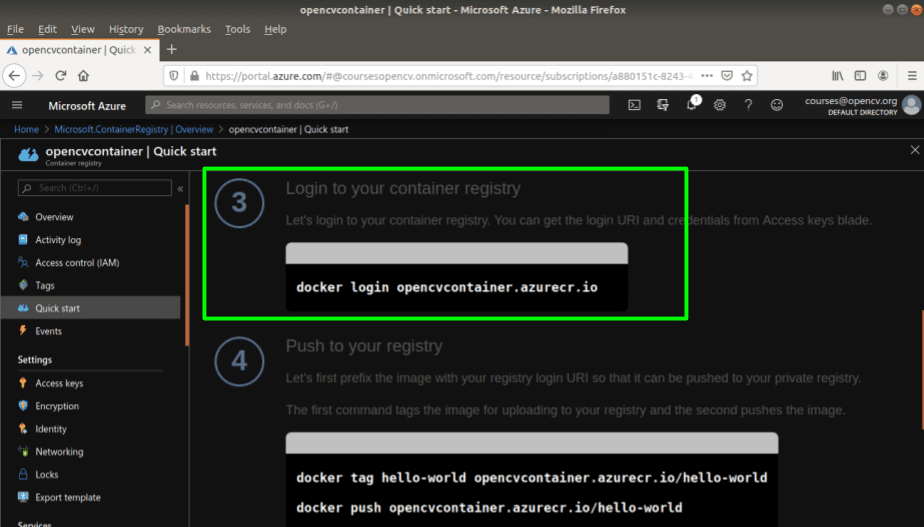Select the opencvcontainer Quick start tab

(78, 50)
